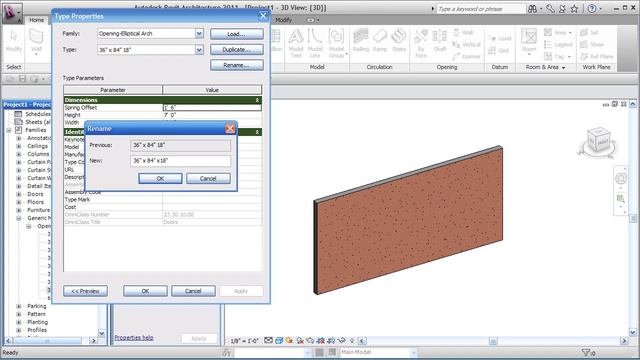Select the Model Group tool

(x=336, y=43)
